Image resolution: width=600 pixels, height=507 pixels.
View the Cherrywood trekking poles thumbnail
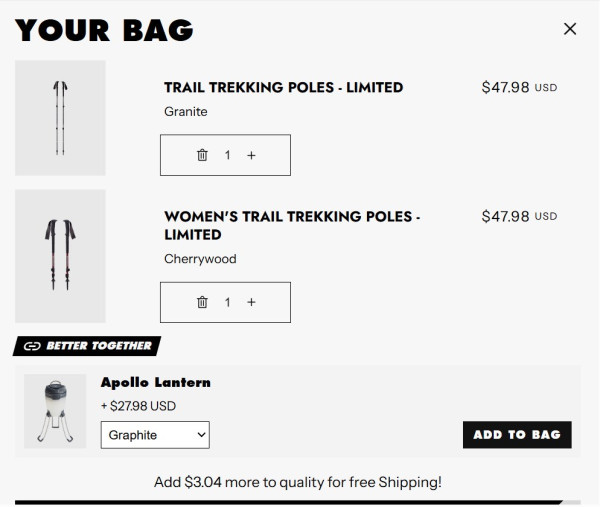tap(60, 256)
